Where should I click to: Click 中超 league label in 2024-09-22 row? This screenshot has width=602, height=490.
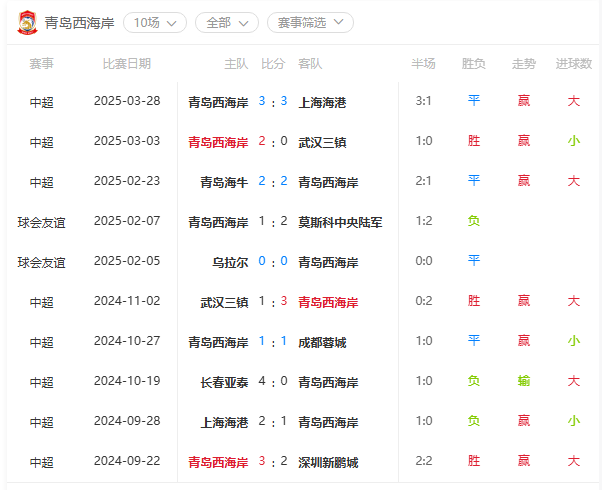[41, 462]
